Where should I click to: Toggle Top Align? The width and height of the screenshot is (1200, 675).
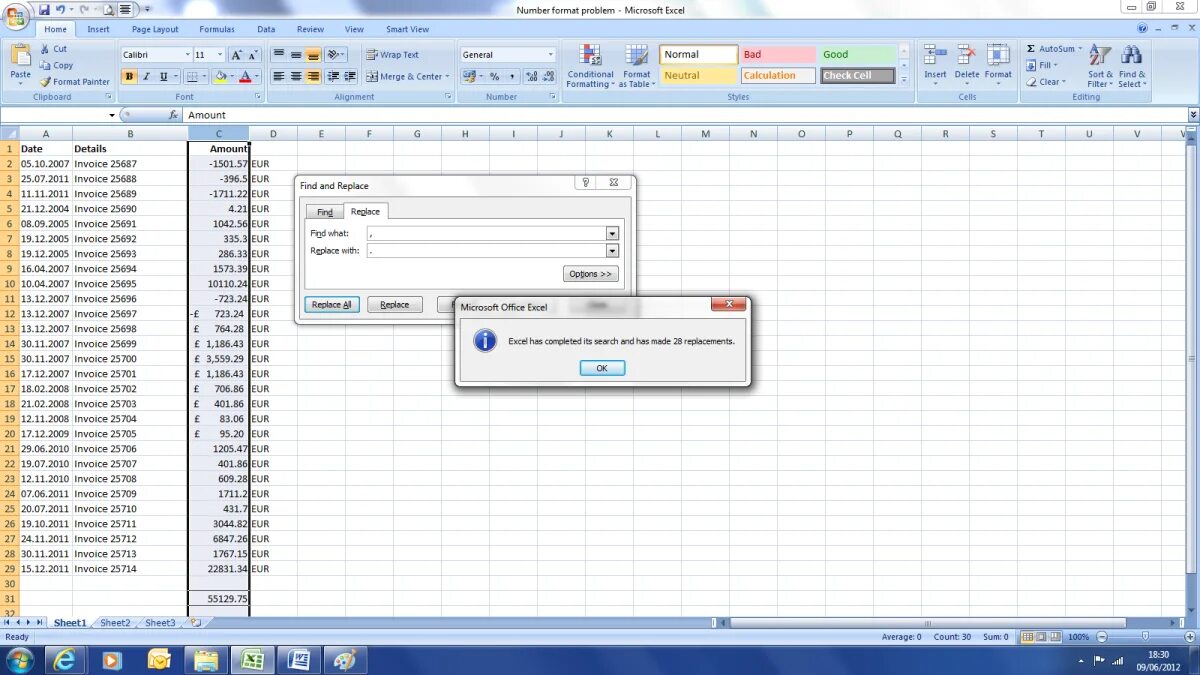tap(279, 55)
